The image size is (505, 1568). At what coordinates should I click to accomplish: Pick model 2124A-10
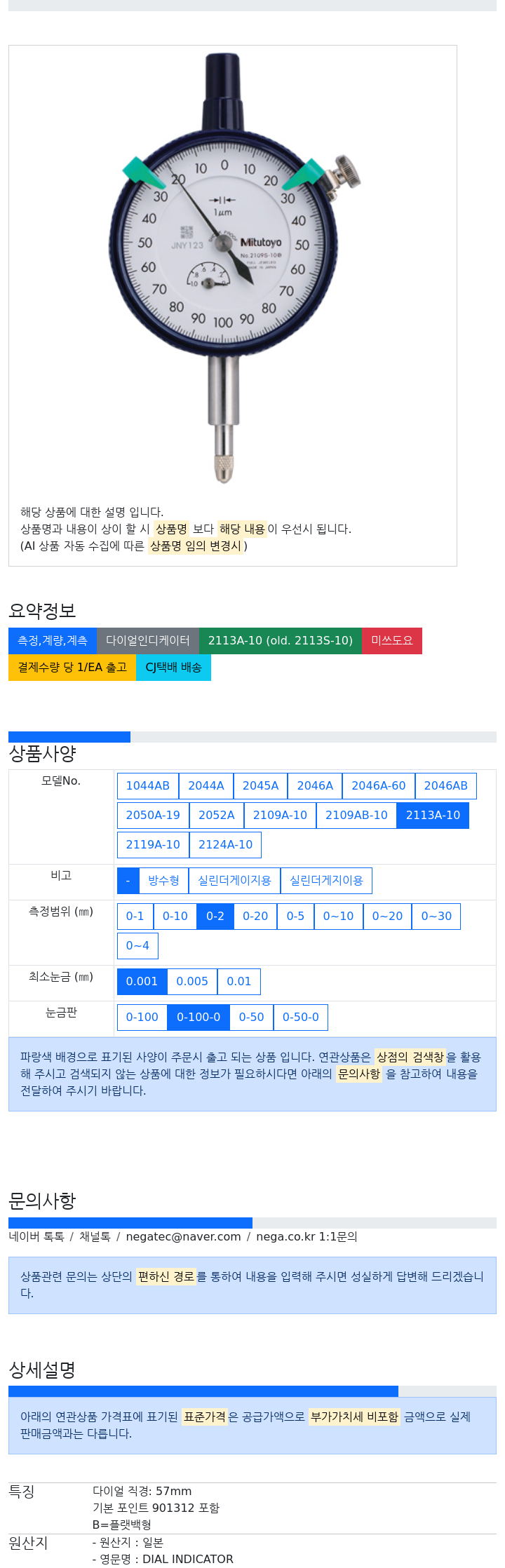[x=225, y=845]
